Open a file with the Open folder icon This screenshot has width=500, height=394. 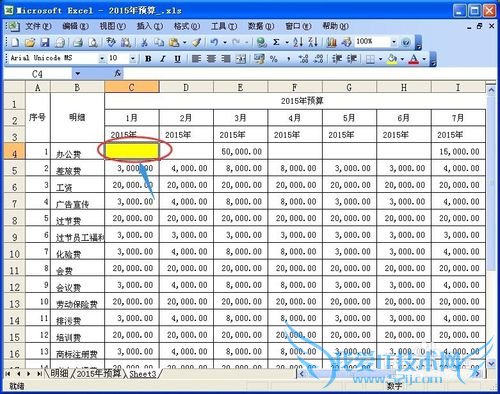point(30,42)
